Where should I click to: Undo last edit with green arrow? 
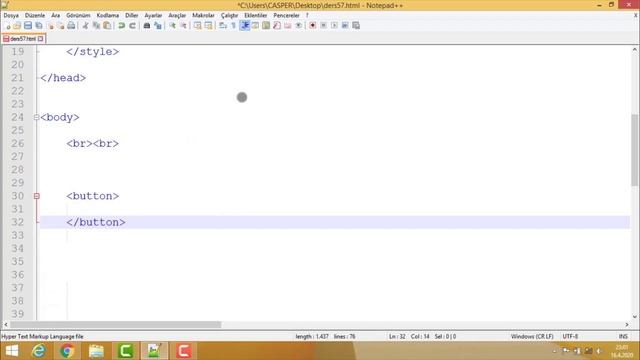pos(121,26)
